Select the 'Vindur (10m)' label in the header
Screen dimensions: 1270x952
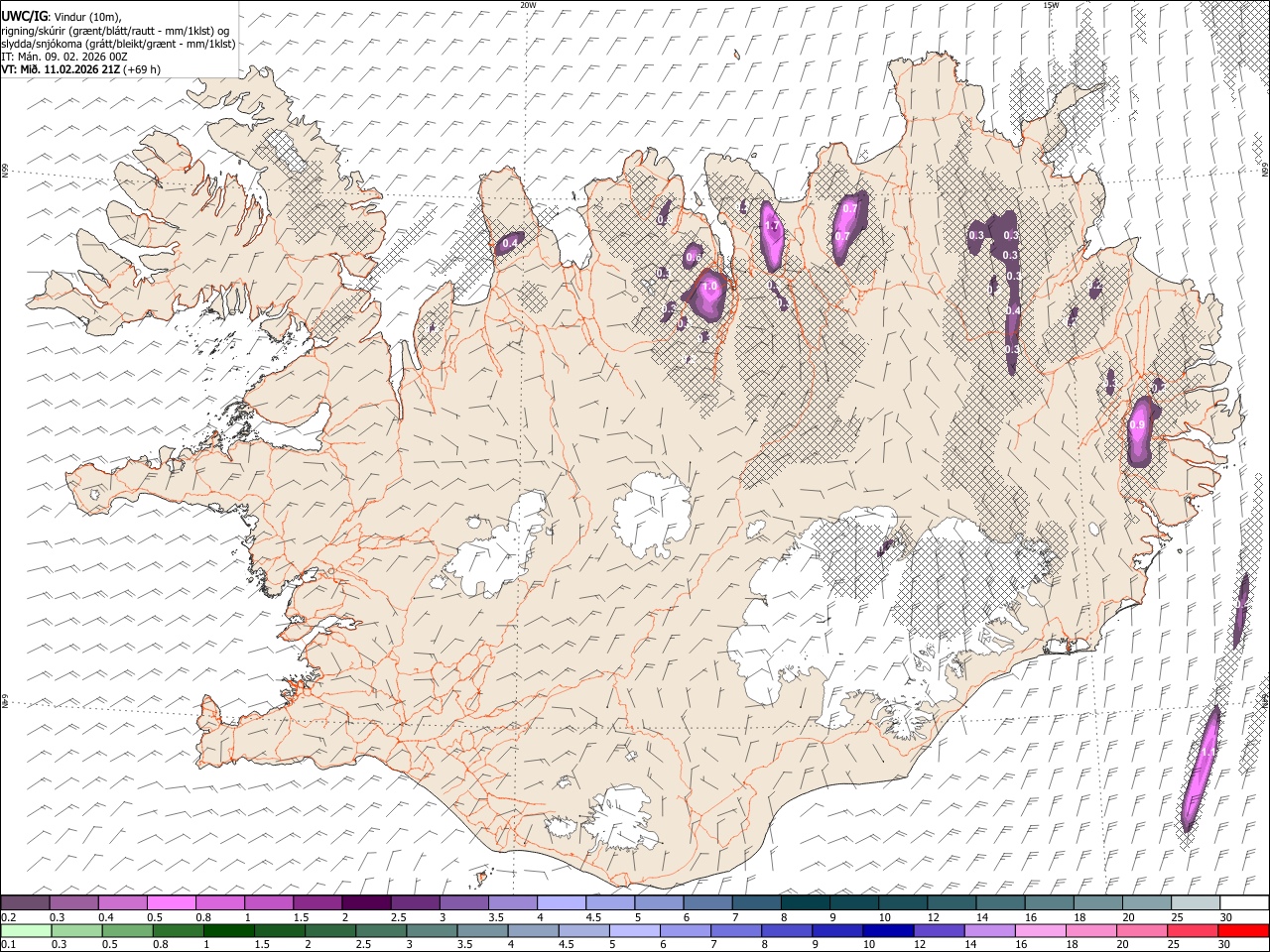tap(86, 17)
